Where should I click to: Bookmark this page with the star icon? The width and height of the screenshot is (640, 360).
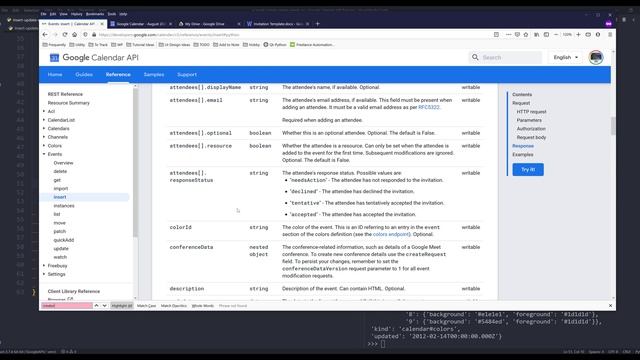tap(526, 35)
